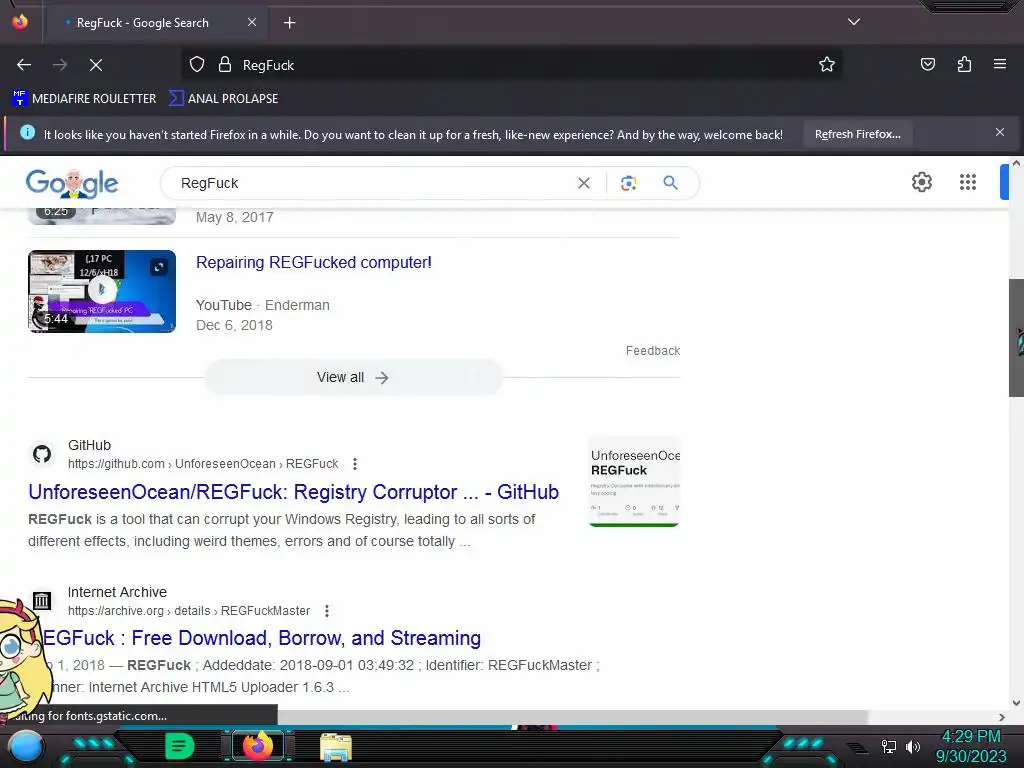Click the scroll right arrow at bottom
The width and height of the screenshot is (1024, 768).
pos(1002,717)
